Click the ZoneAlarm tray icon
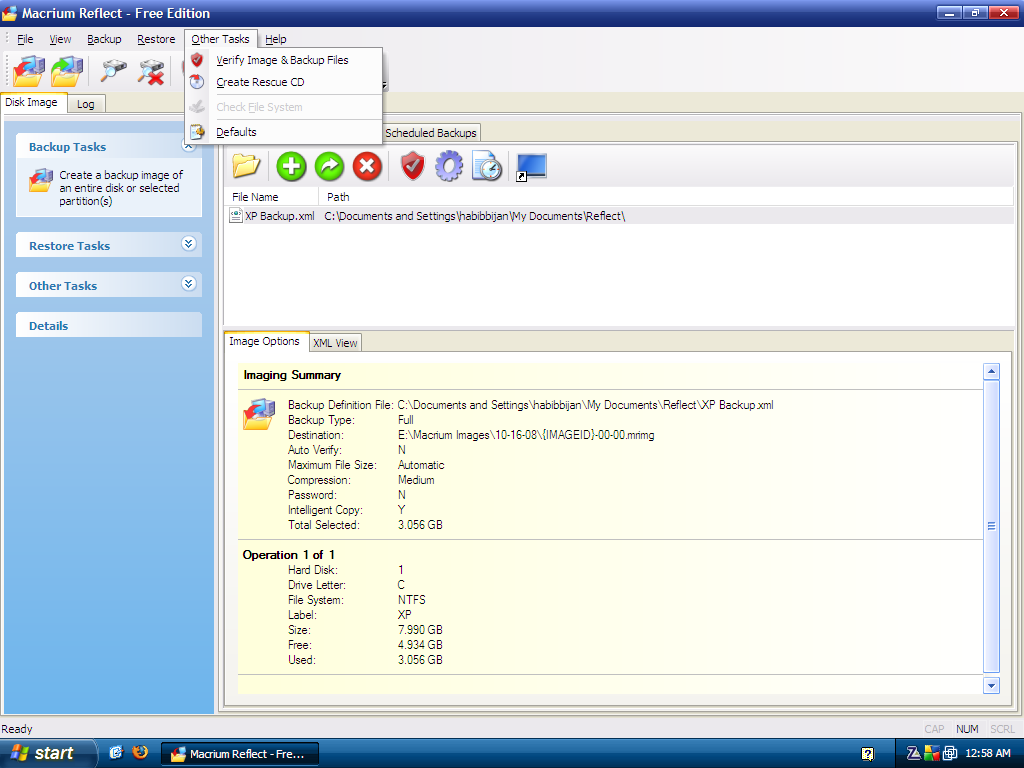 coord(914,754)
